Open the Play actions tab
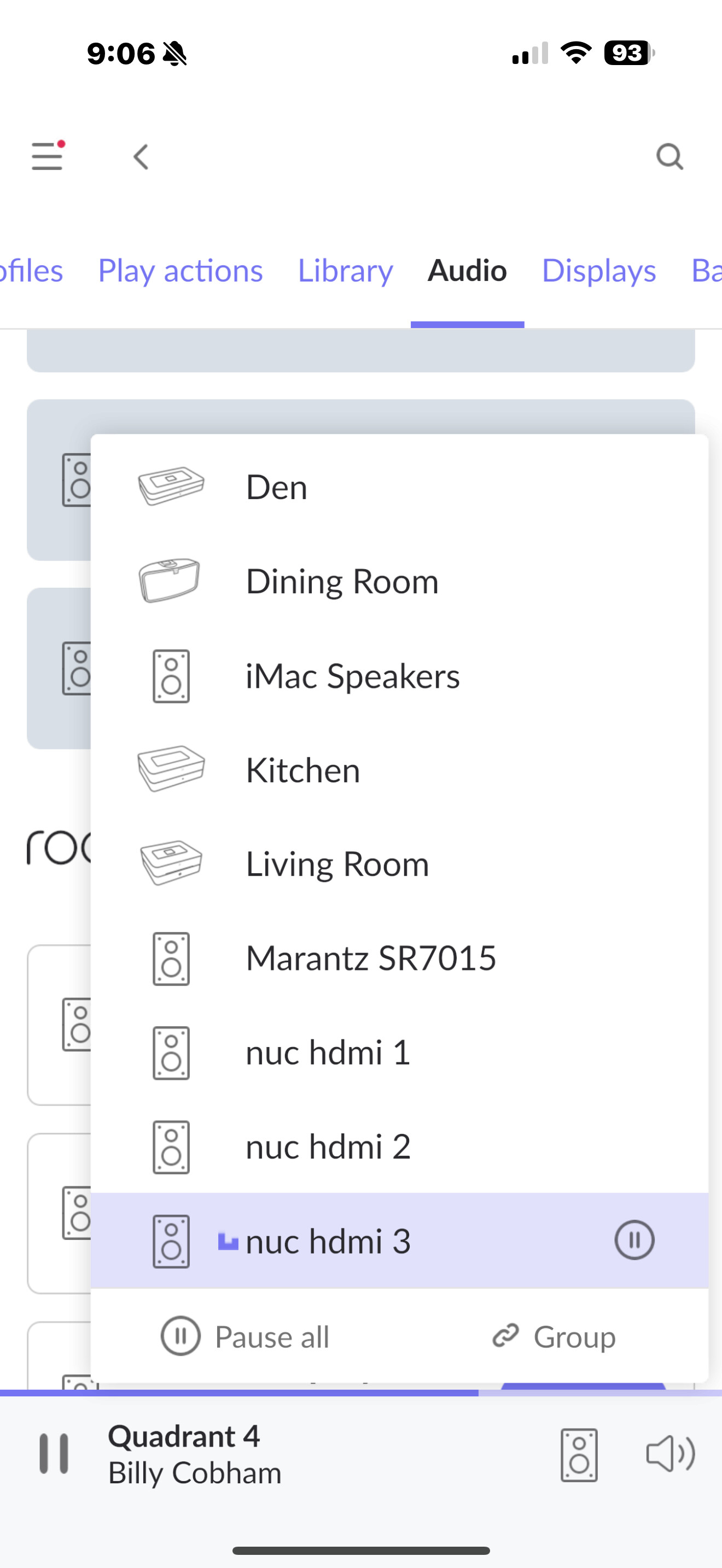This screenshot has width=722, height=1568. (180, 271)
